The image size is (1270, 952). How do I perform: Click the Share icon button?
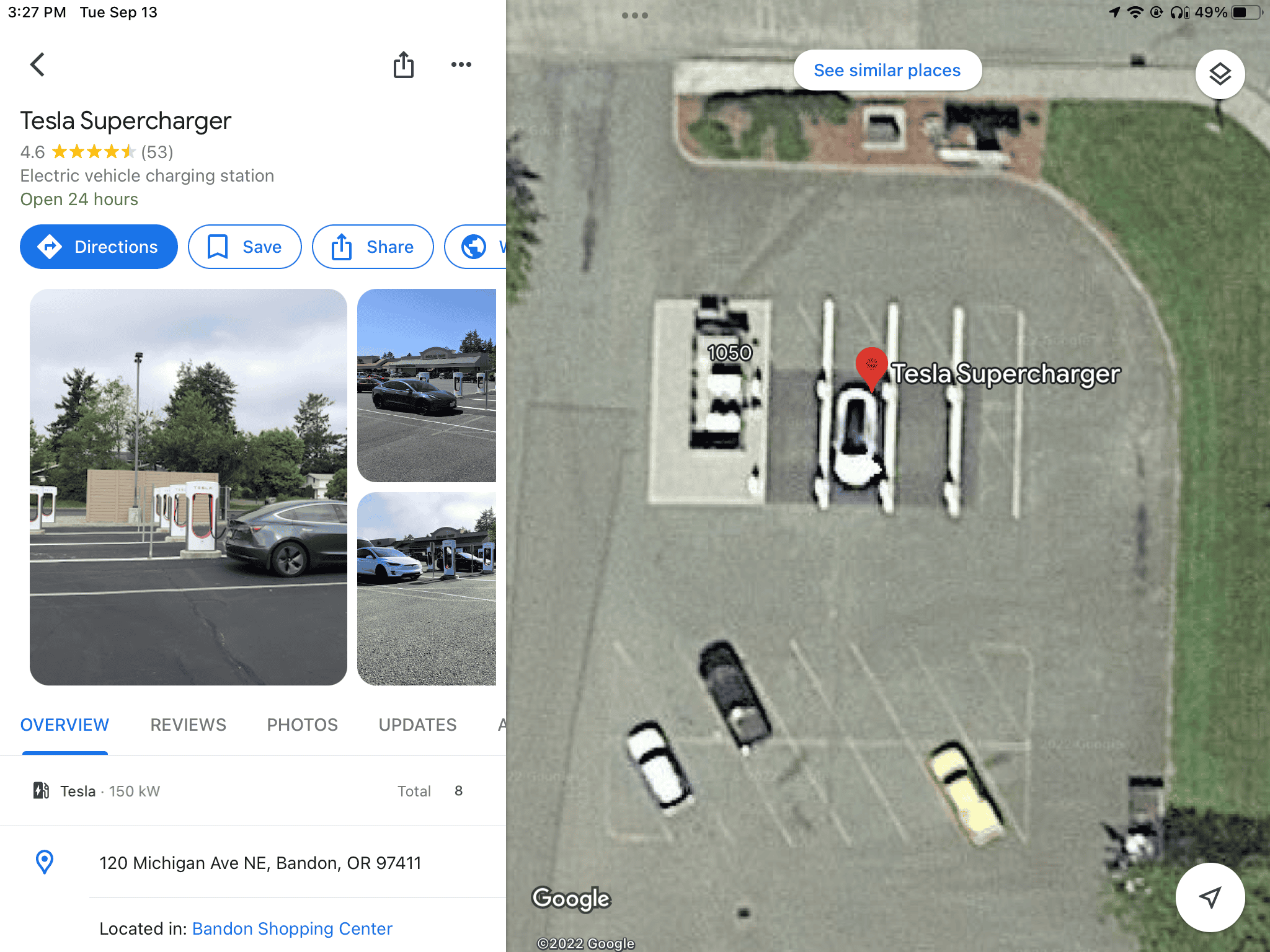372,245
